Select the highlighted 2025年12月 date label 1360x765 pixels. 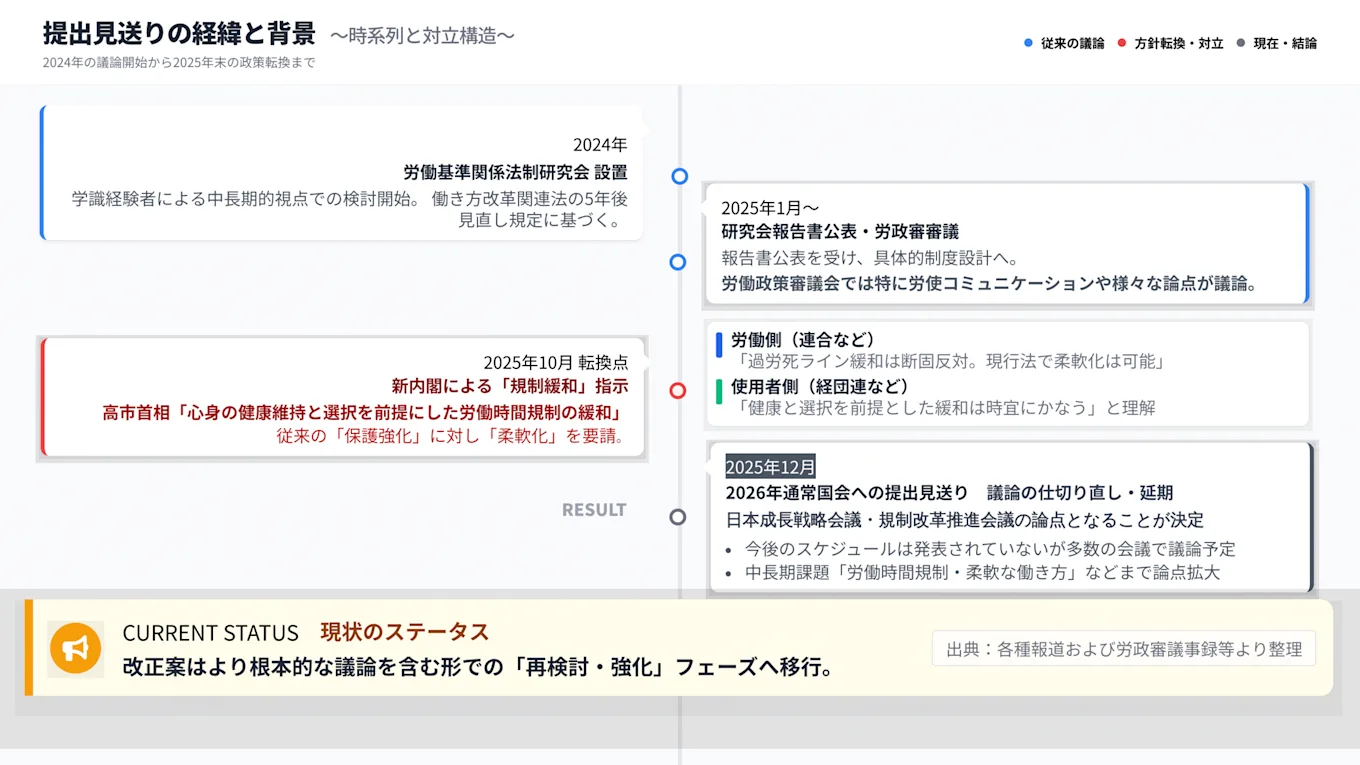click(770, 466)
